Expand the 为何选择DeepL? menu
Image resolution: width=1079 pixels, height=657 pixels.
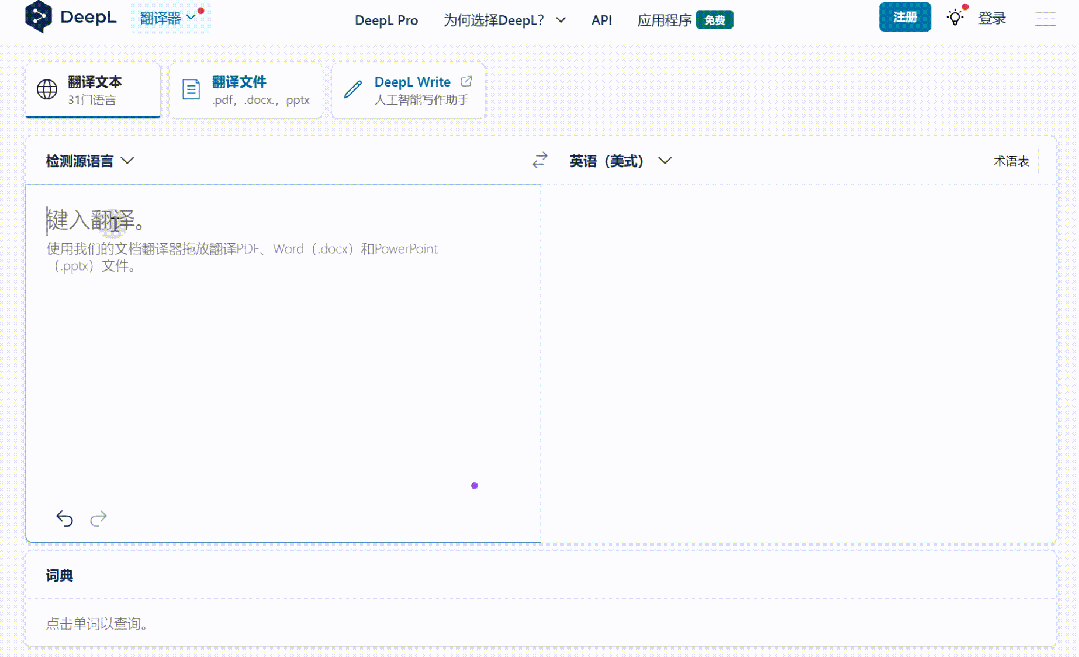point(505,18)
